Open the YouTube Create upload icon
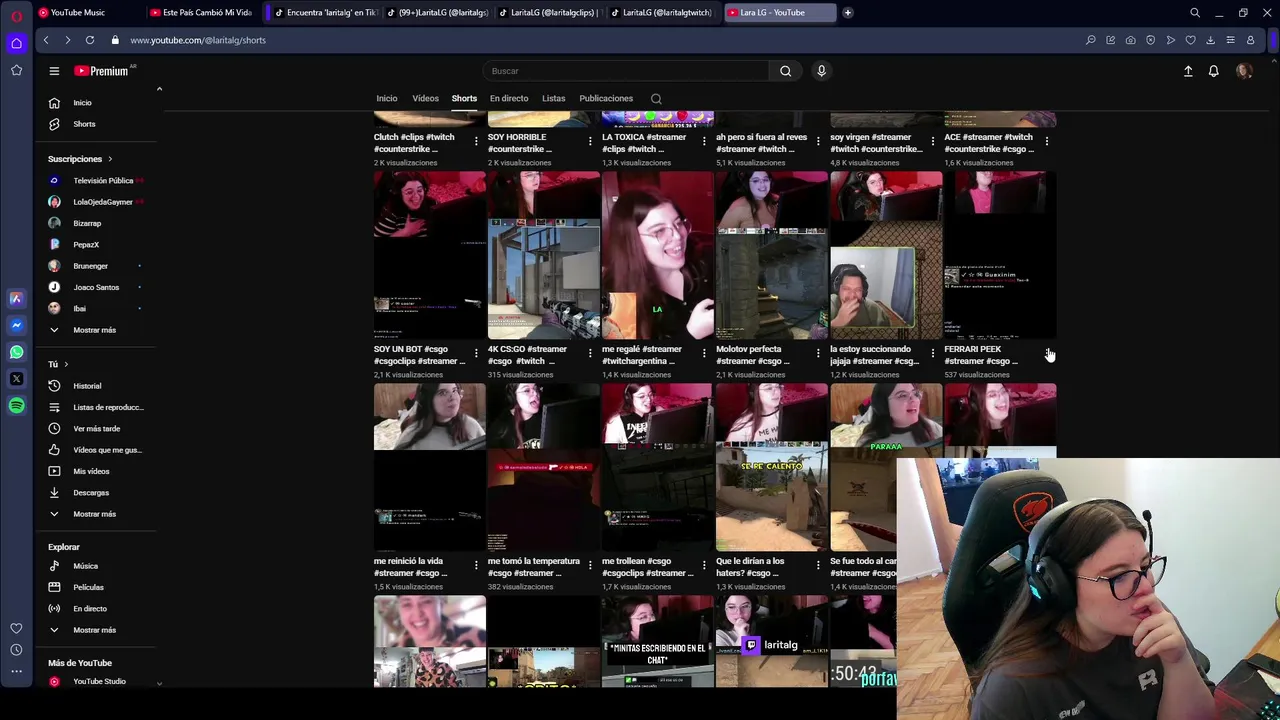Screen dimensions: 1280x720 (x=1188, y=71)
